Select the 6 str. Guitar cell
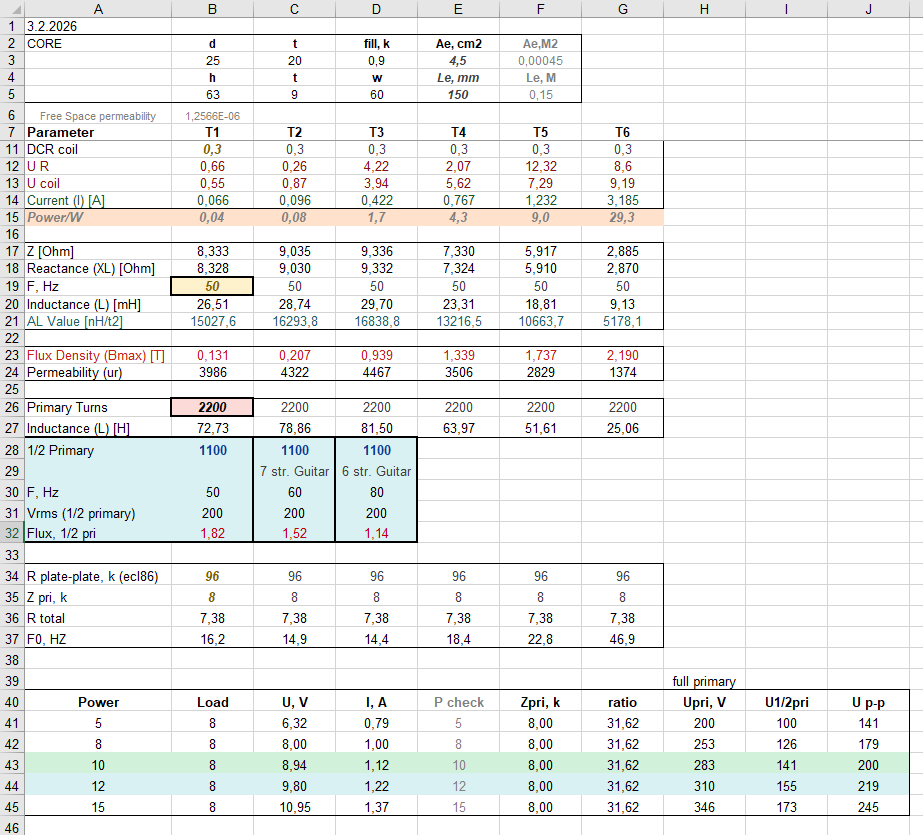The width and height of the screenshot is (923, 835). [376, 471]
